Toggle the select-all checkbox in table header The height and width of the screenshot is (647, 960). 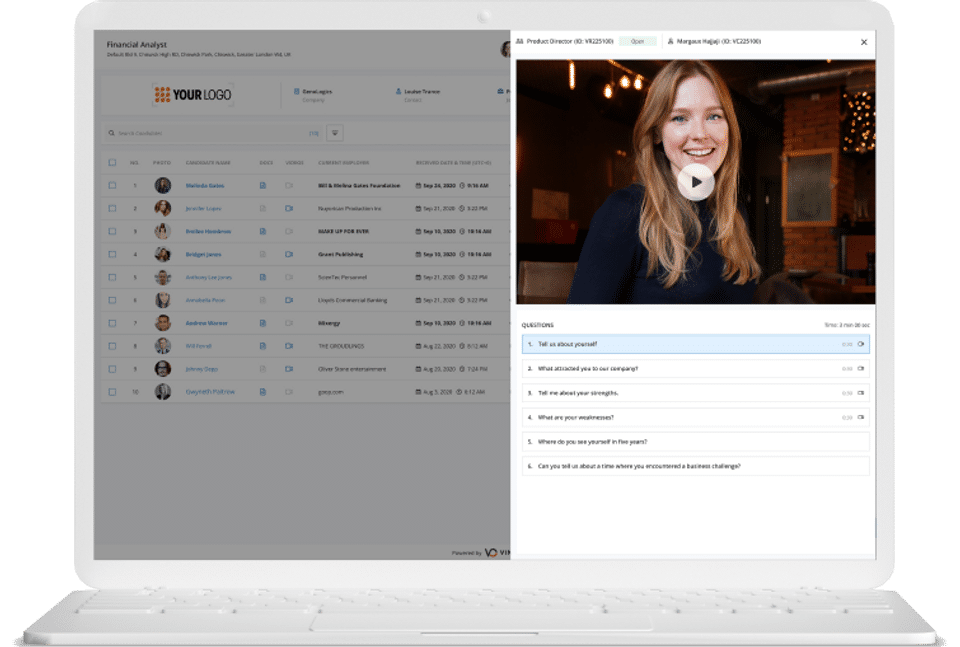coord(112,163)
